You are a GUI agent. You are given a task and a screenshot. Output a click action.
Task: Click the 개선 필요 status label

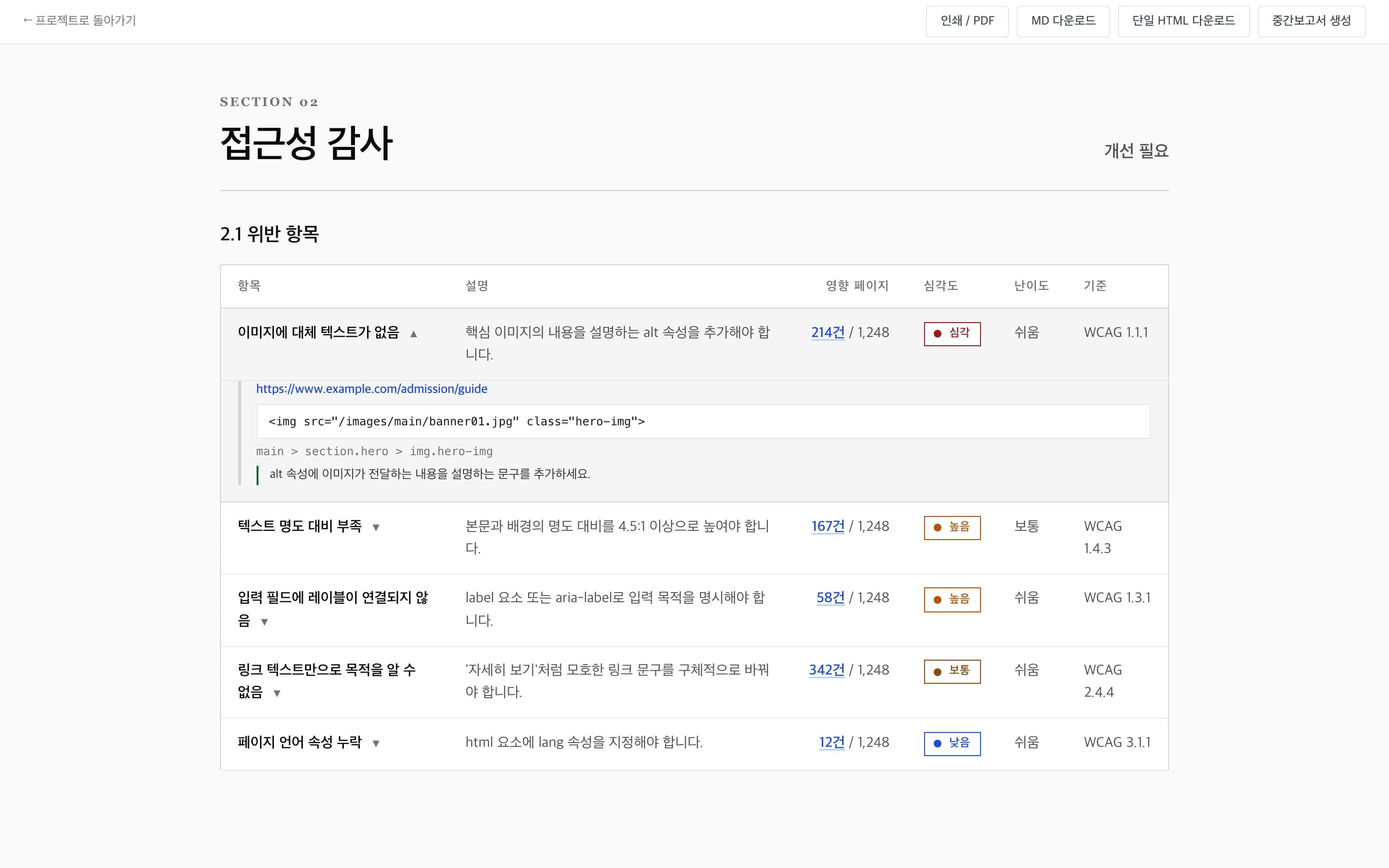click(1136, 151)
